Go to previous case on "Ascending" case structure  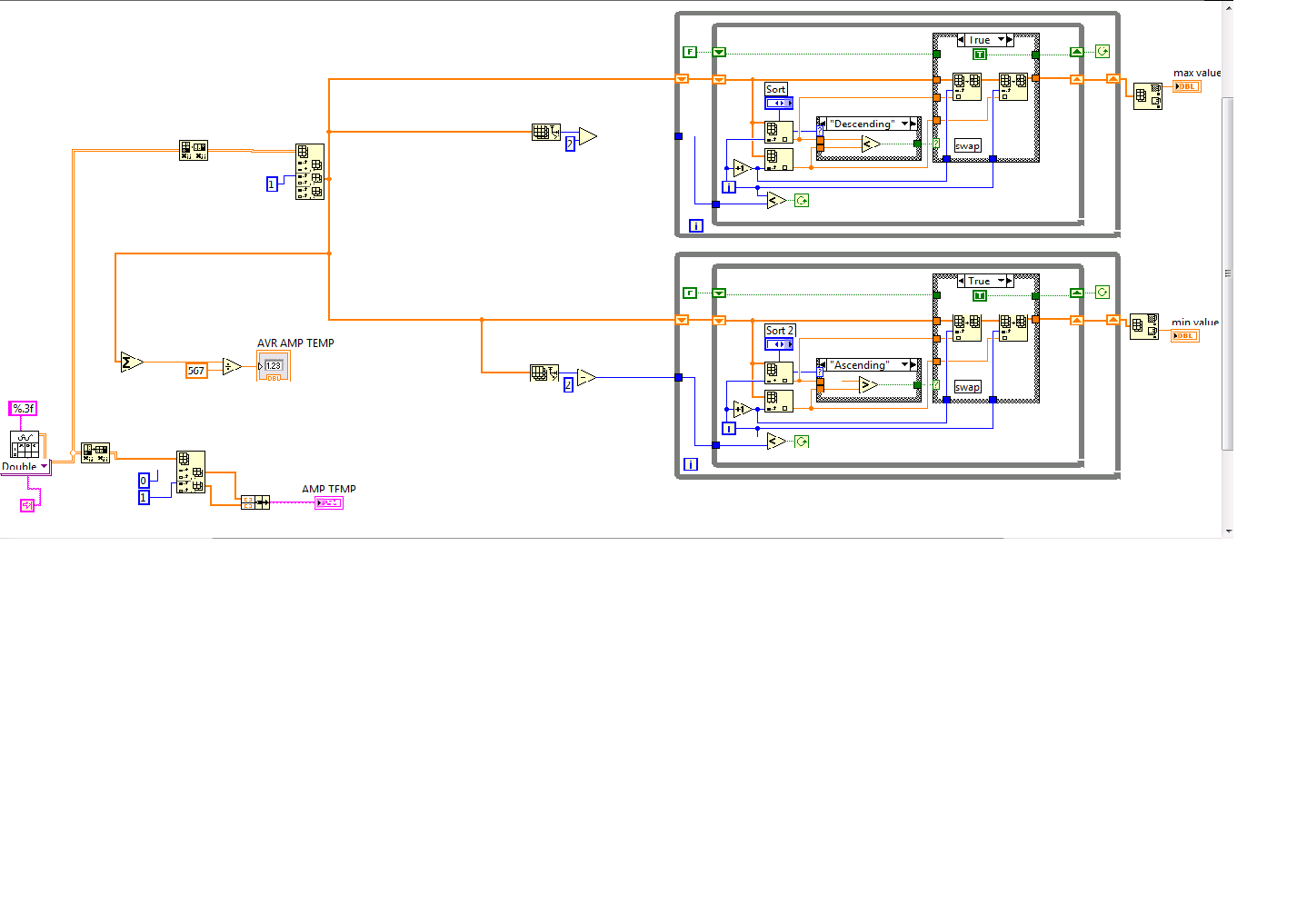pos(822,365)
